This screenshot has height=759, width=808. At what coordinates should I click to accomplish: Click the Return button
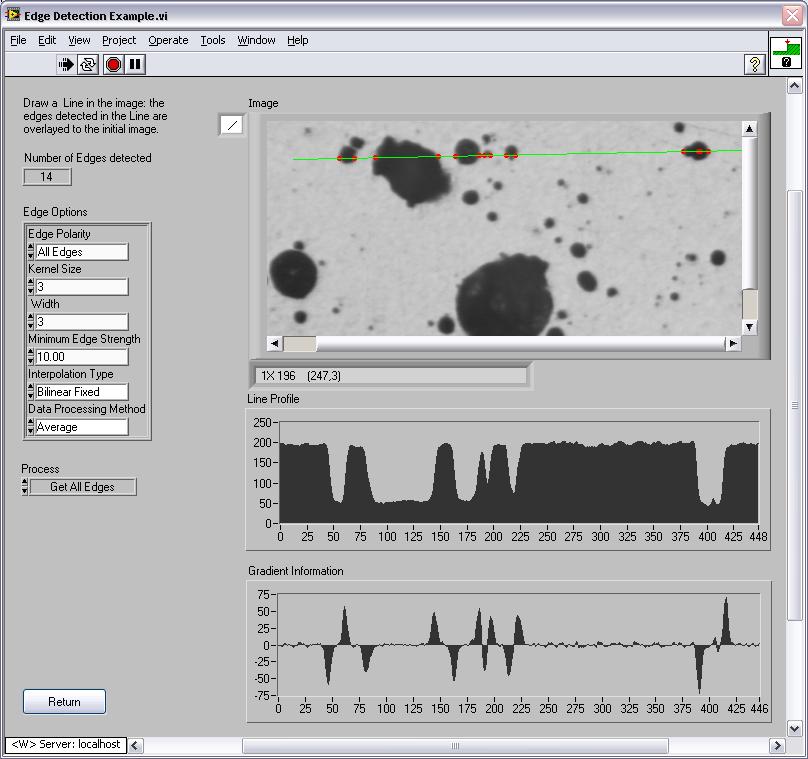[64, 702]
